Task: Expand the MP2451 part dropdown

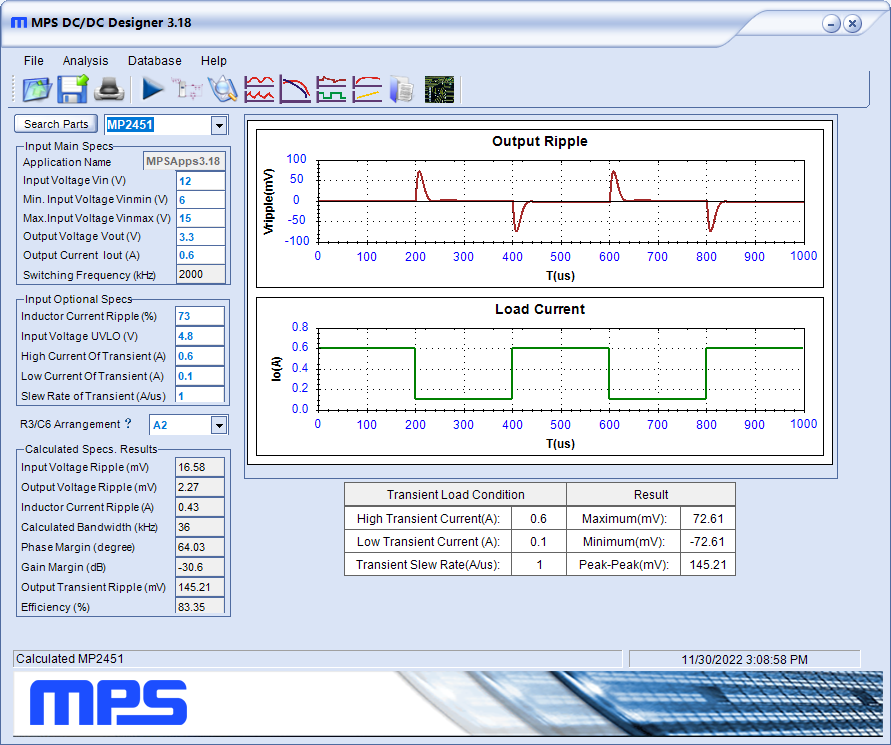Action: click(218, 125)
